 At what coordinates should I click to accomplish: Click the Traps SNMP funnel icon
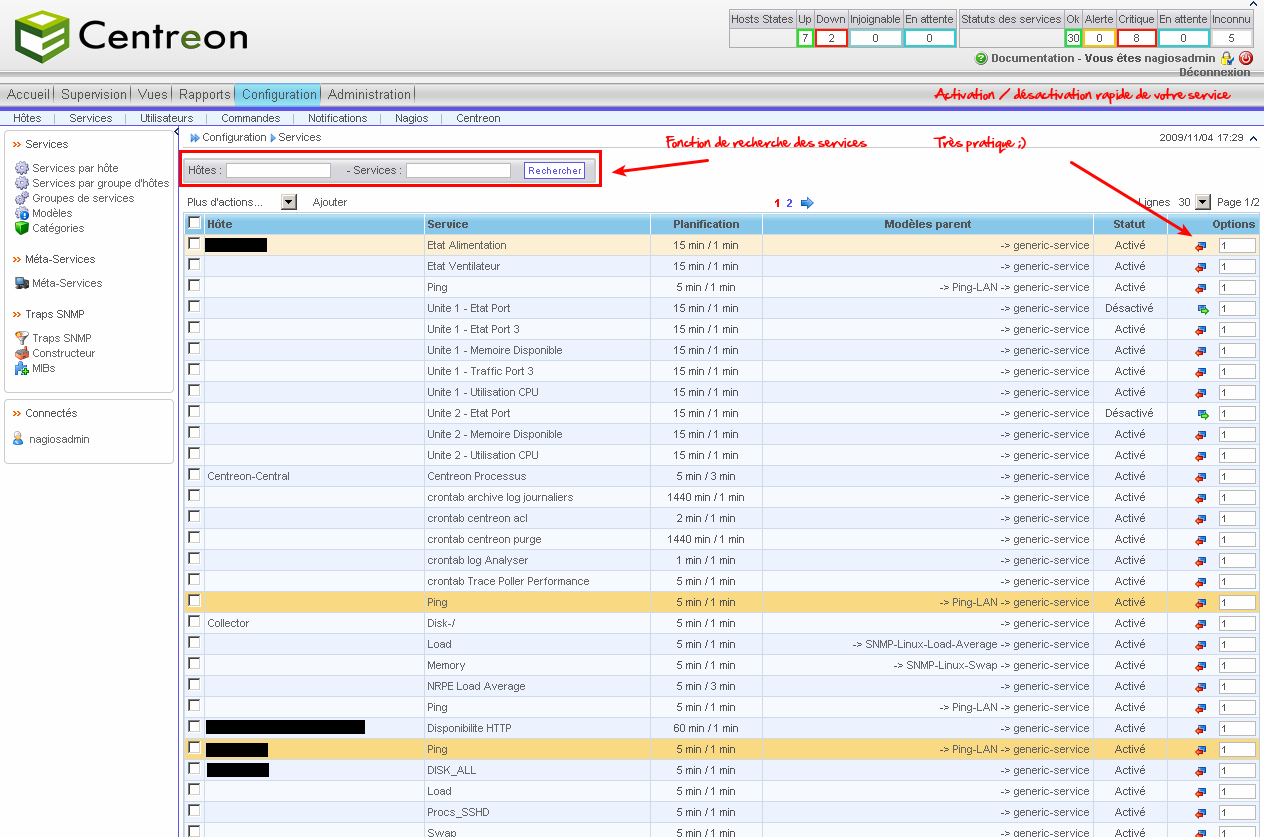[22, 338]
